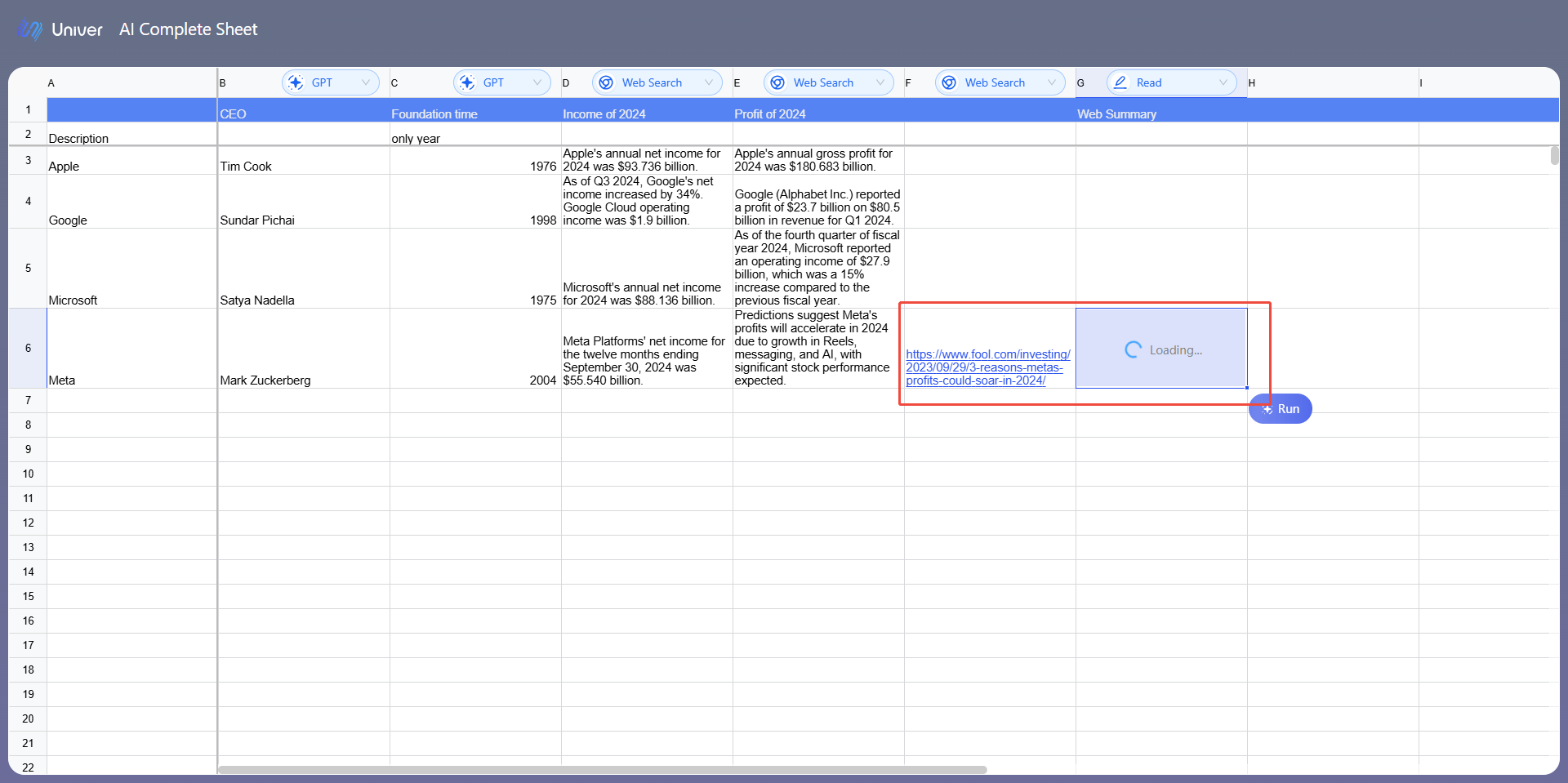Select the 'Profit of 2024' header cell
1568x783 pixels.
[x=818, y=110]
